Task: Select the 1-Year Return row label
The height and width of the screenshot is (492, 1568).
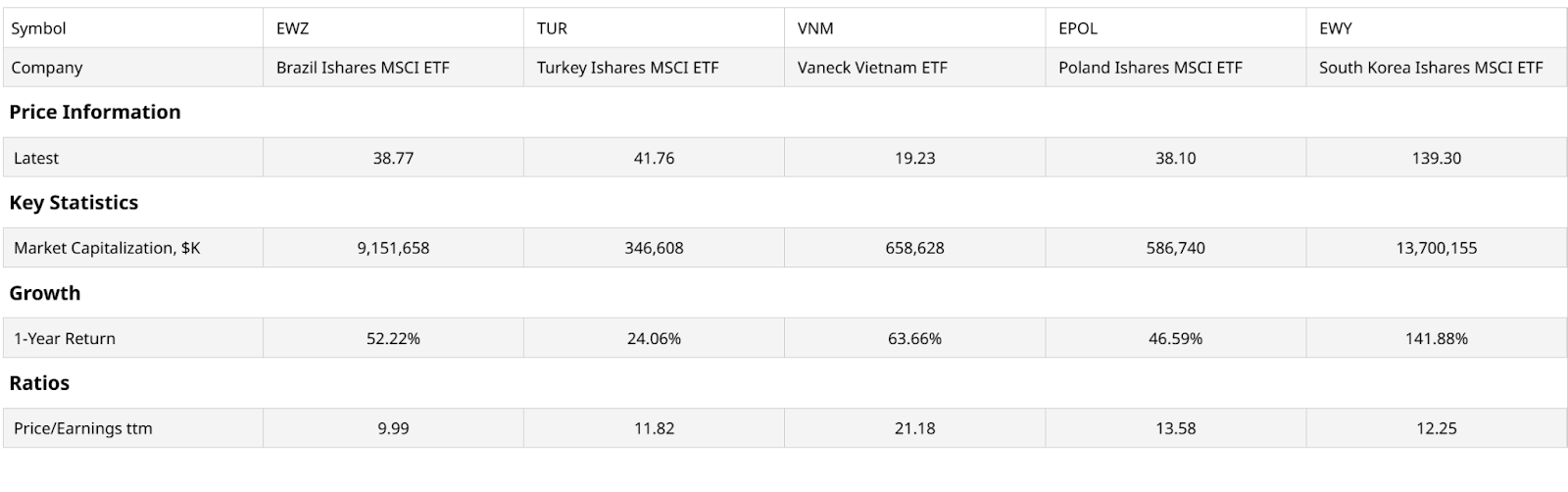Action: pos(65,338)
